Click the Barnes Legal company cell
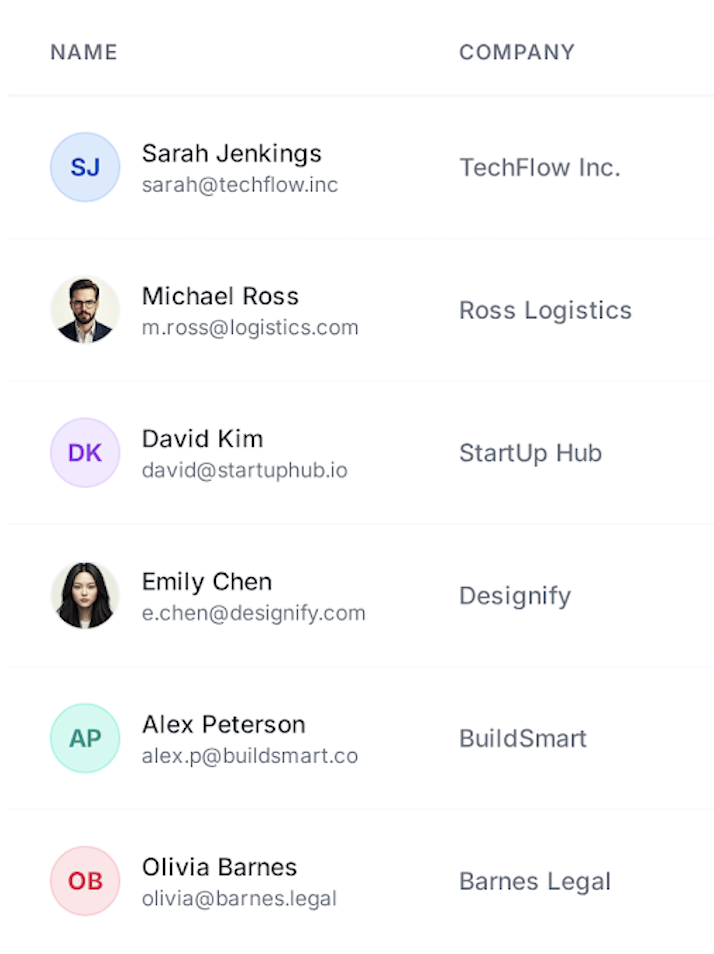Viewport: 714px width, 954px height. (x=535, y=882)
